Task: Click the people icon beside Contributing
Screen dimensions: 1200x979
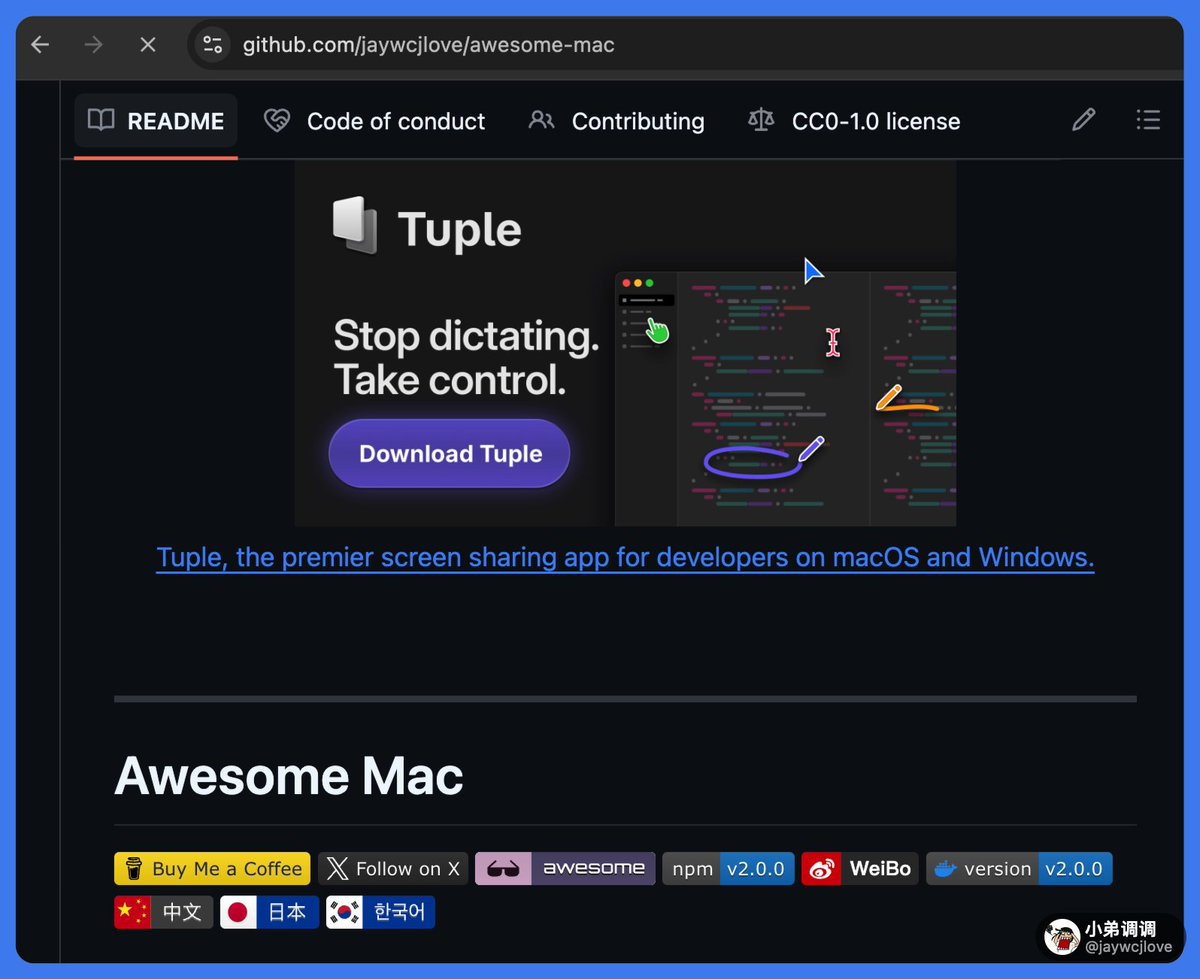Action: (542, 121)
